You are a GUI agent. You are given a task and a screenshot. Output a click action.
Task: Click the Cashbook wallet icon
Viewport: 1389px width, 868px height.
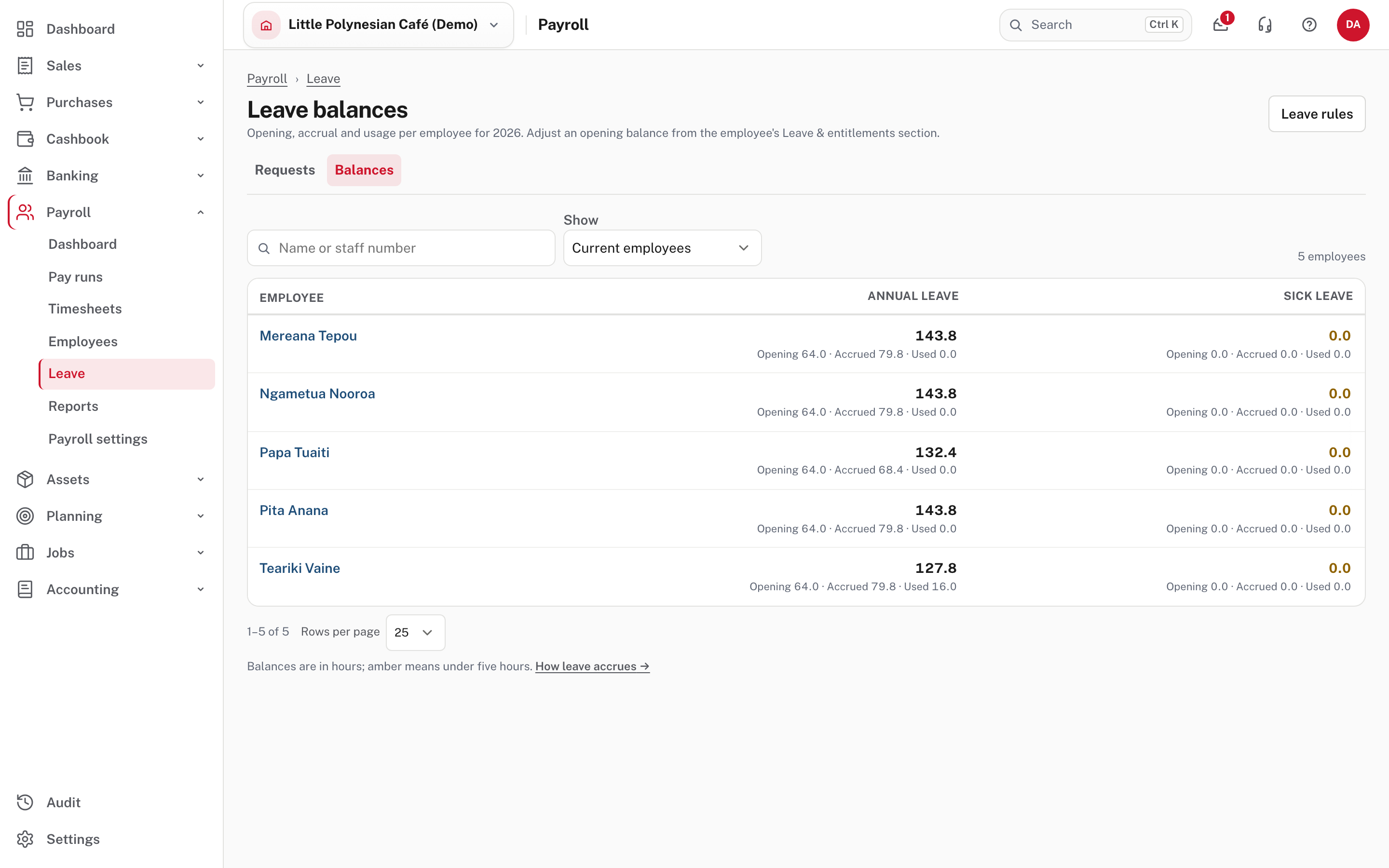click(x=25, y=139)
